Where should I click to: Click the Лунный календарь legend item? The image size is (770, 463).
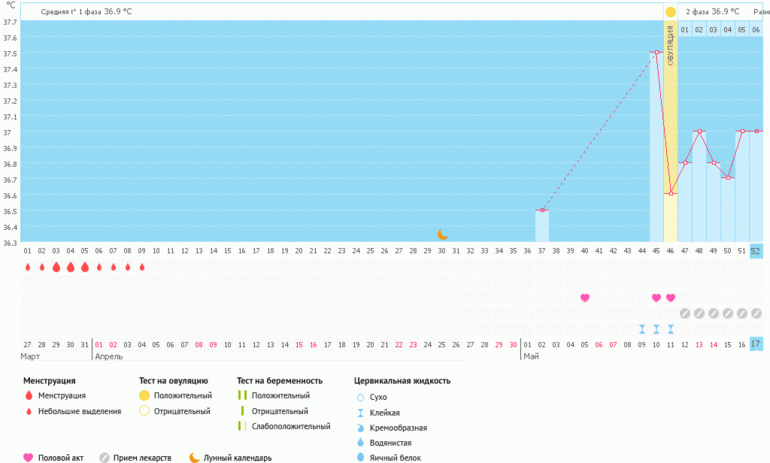(229, 458)
